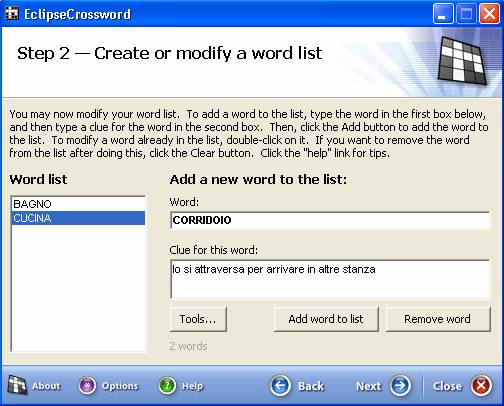The width and height of the screenshot is (504, 406).
Task: Minimize the EclipseCrossword window
Action: 443,14
